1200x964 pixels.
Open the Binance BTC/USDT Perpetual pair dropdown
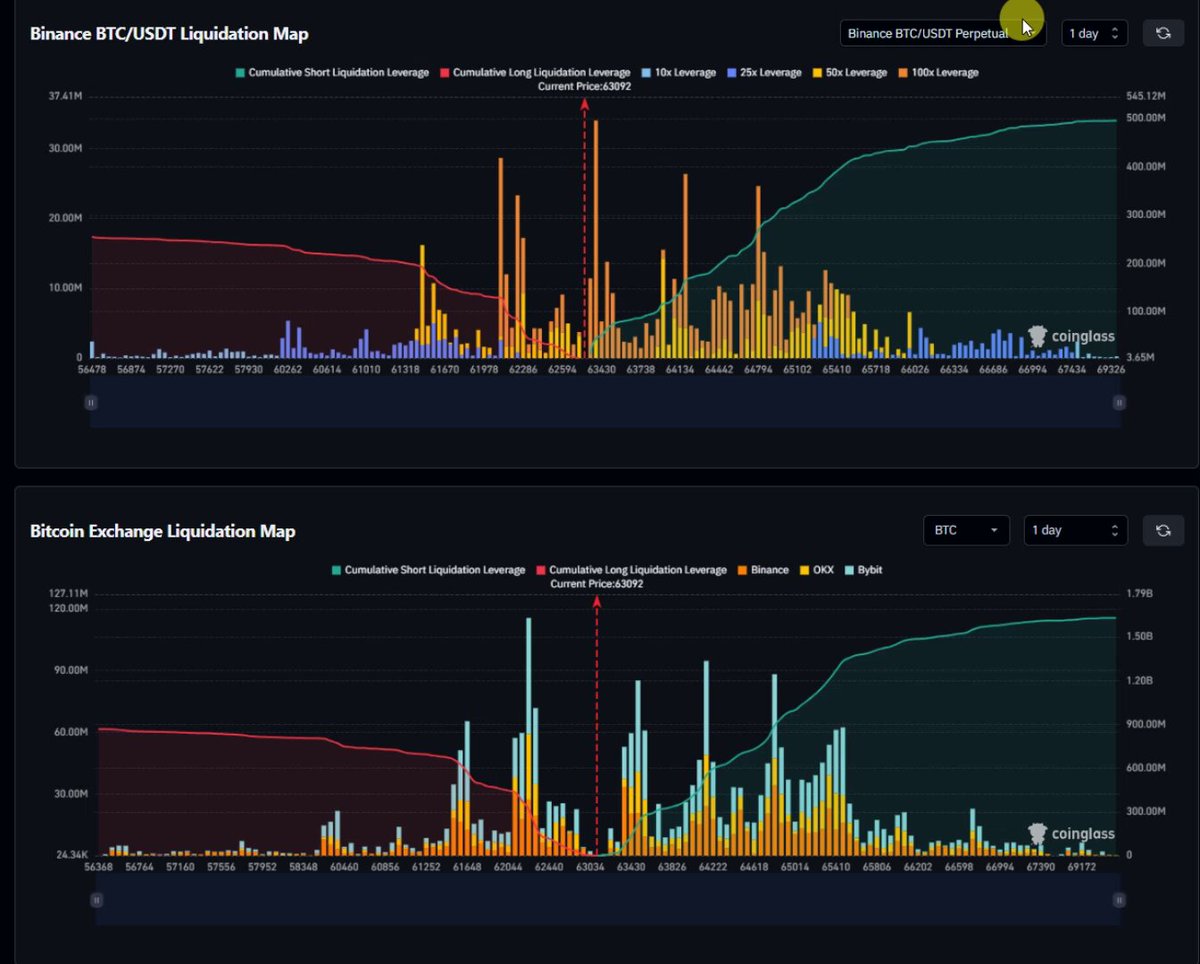(x=943, y=33)
